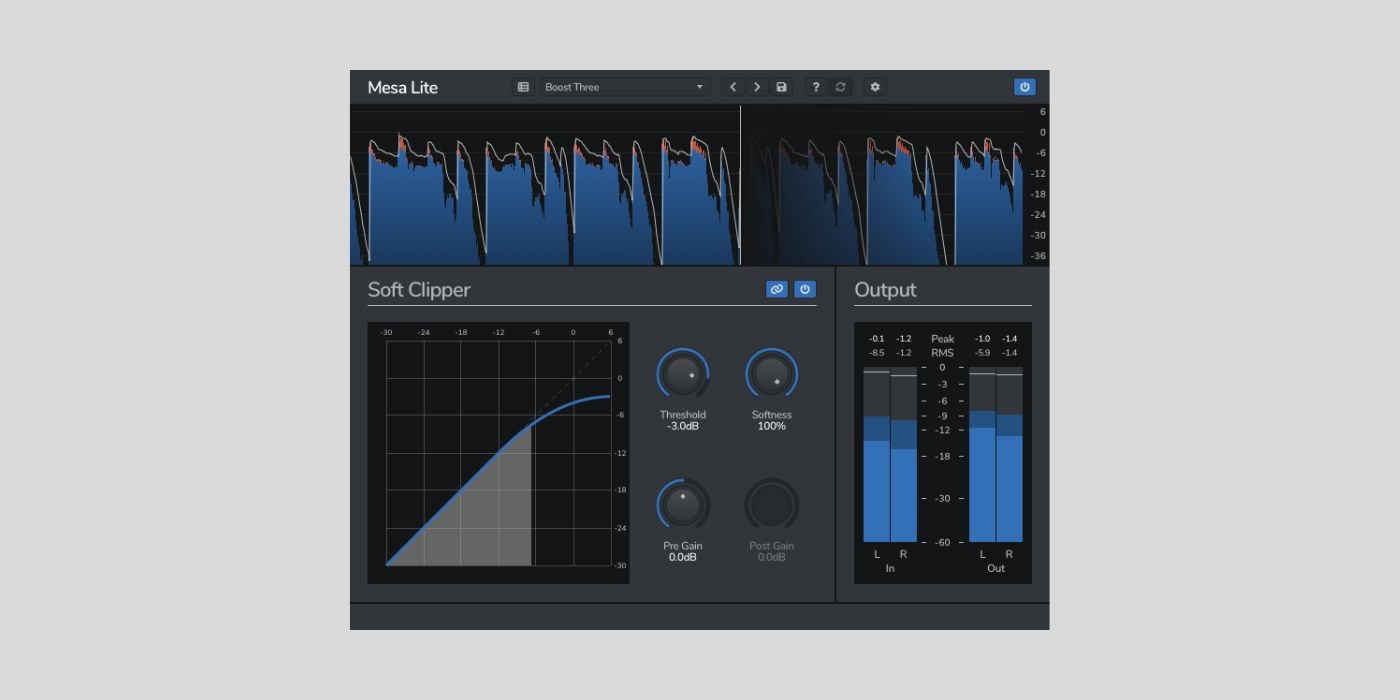Image resolution: width=1400 pixels, height=700 pixels.
Task: Go to the previous preset
Action: pos(733,87)
